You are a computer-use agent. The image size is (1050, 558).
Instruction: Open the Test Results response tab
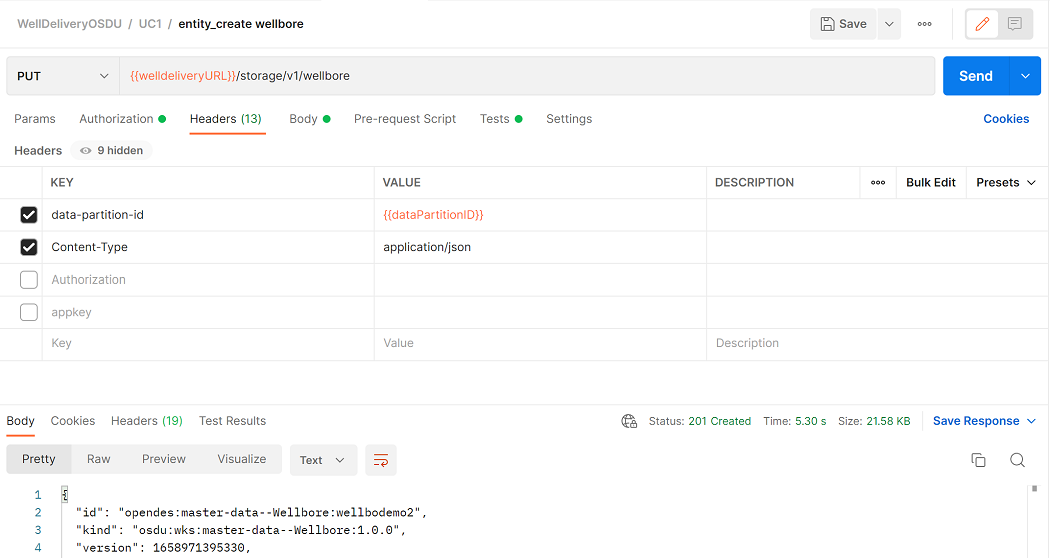tap(232, 421)
